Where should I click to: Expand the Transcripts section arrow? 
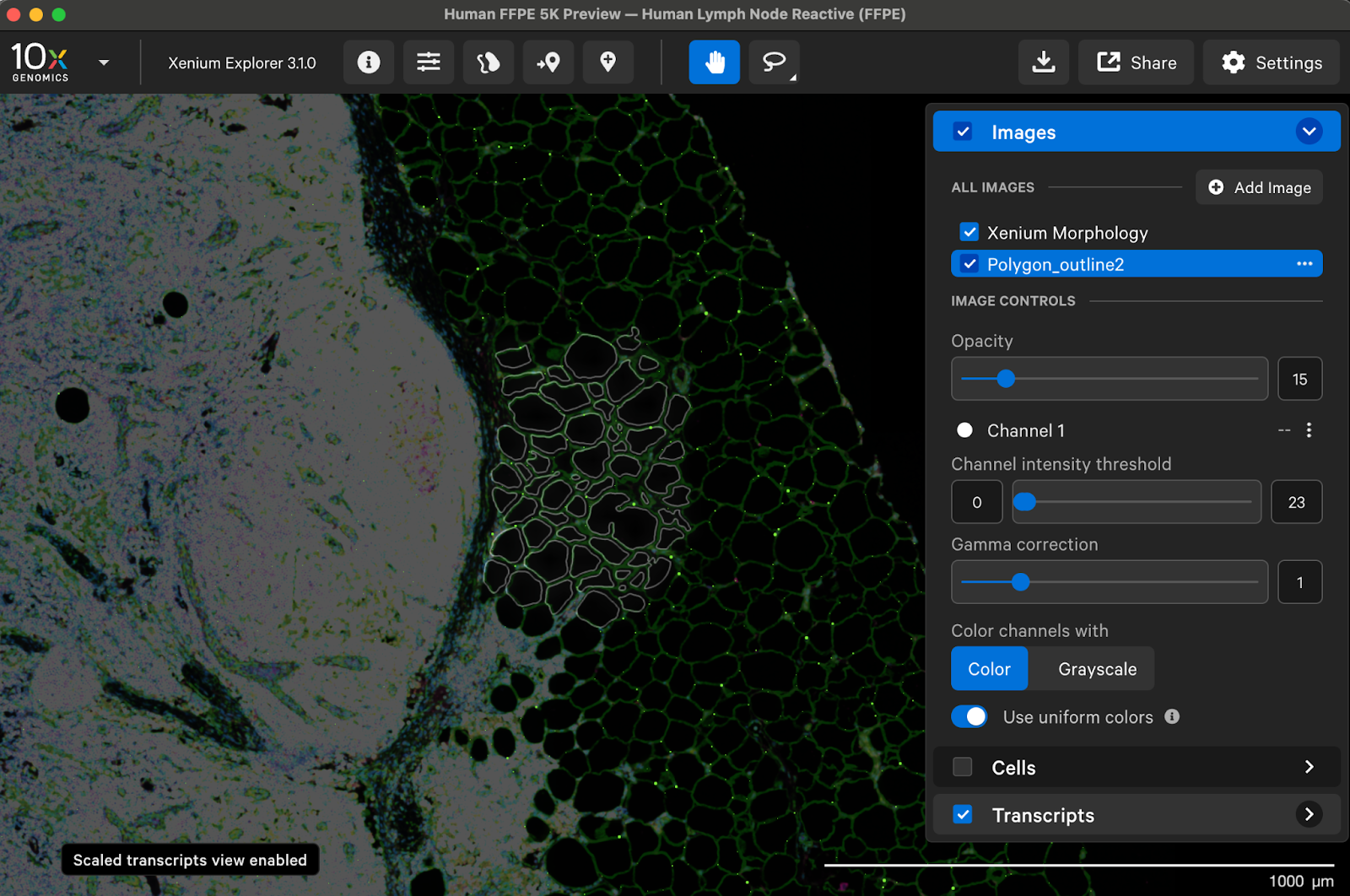(x=1309, y=814)
